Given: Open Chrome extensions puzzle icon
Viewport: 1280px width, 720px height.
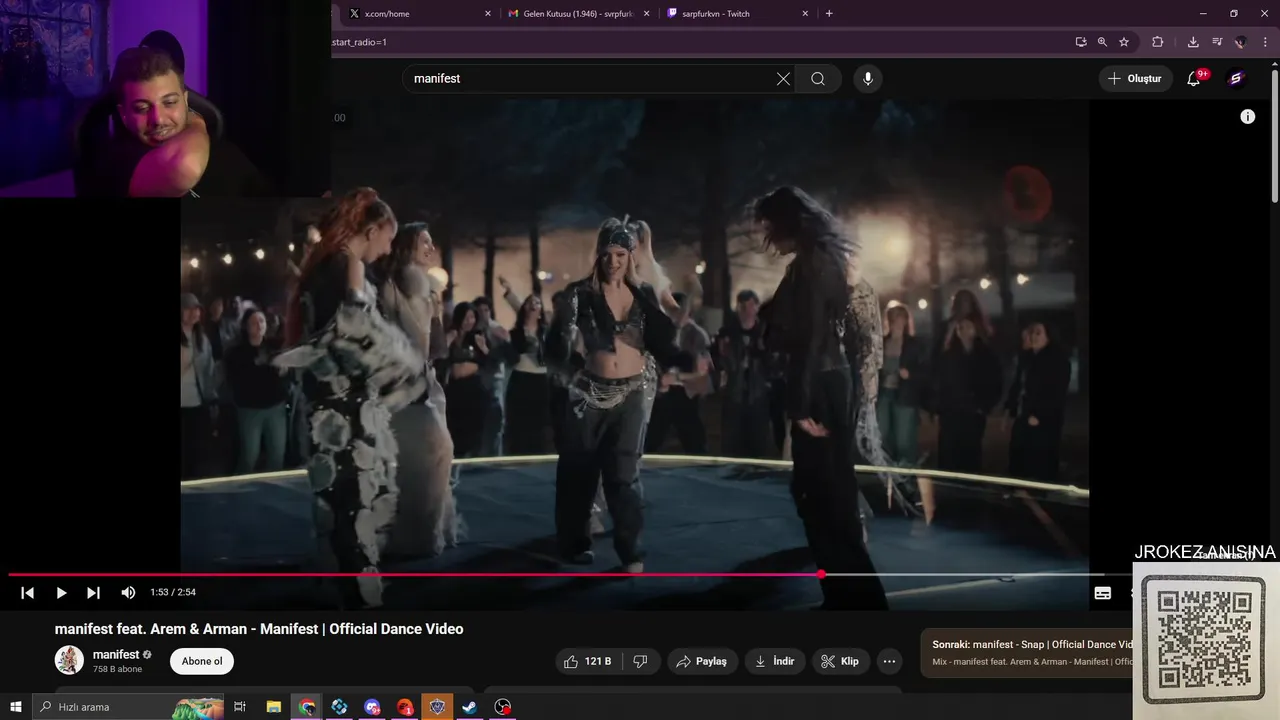Looking at the screenshot, I should [x=1158, y=42].
